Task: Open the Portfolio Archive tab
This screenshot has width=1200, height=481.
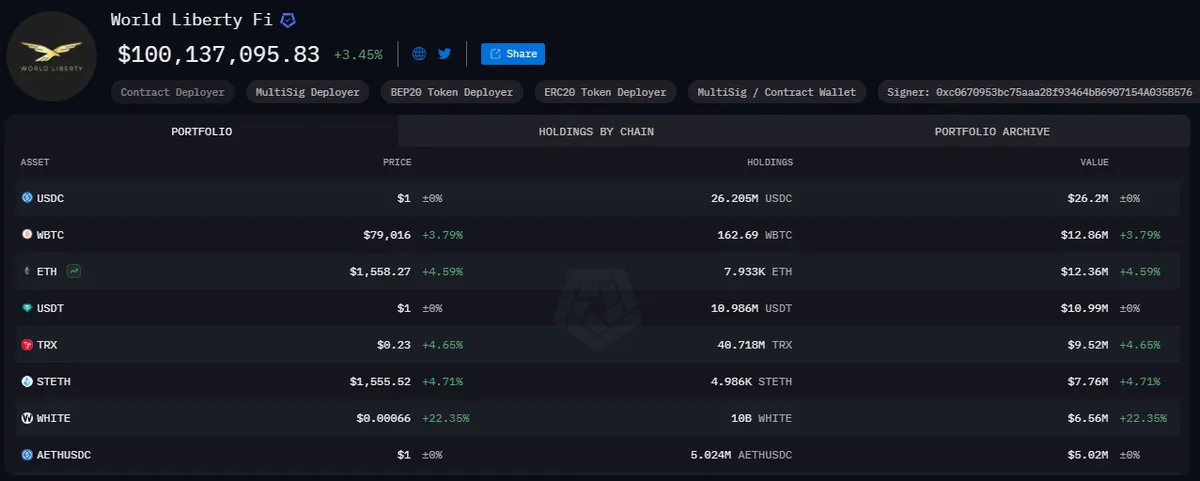Action: coord(992,131)
